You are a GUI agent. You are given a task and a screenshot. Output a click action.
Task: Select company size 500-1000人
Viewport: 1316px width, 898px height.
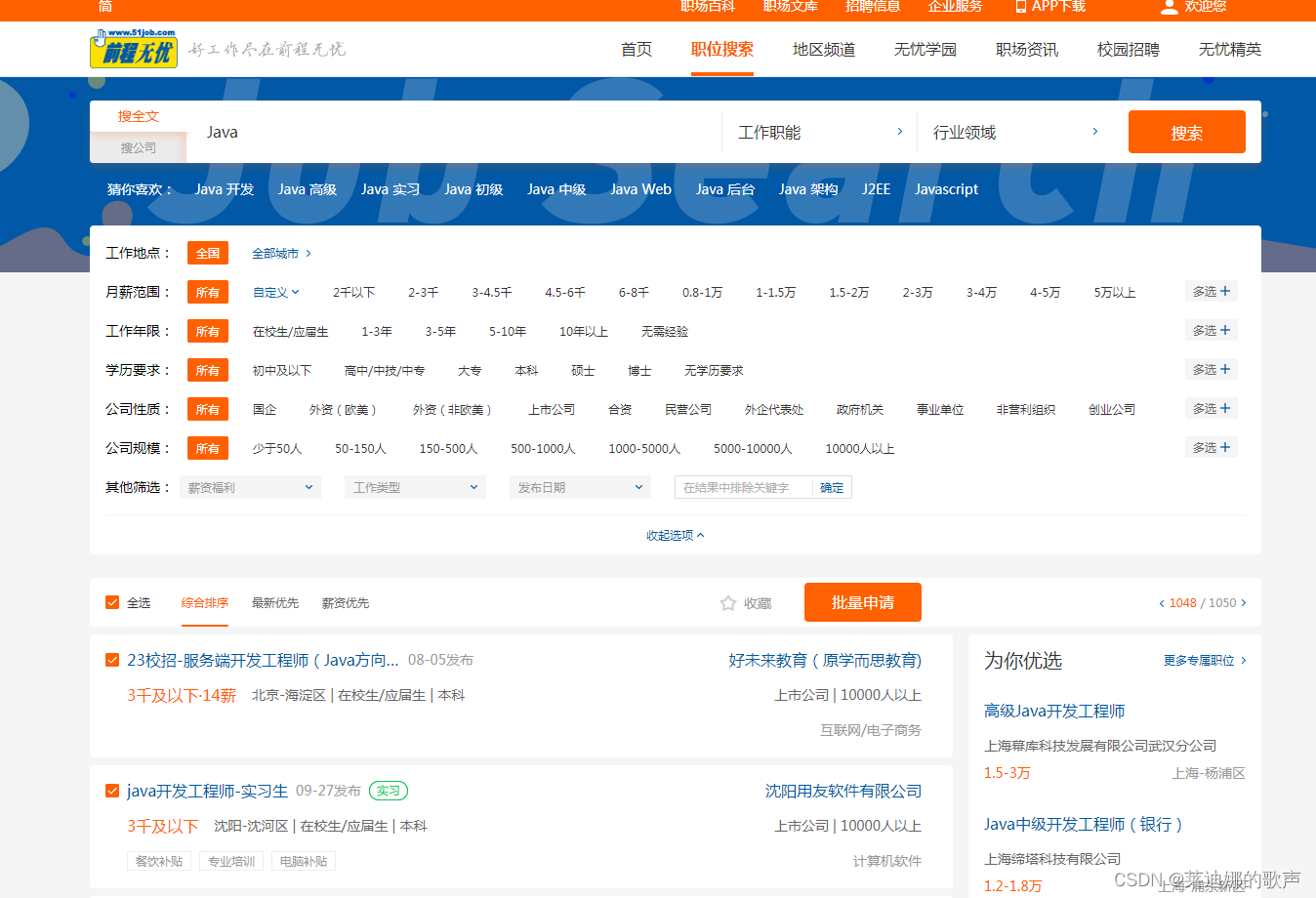(x=543, y=448)
